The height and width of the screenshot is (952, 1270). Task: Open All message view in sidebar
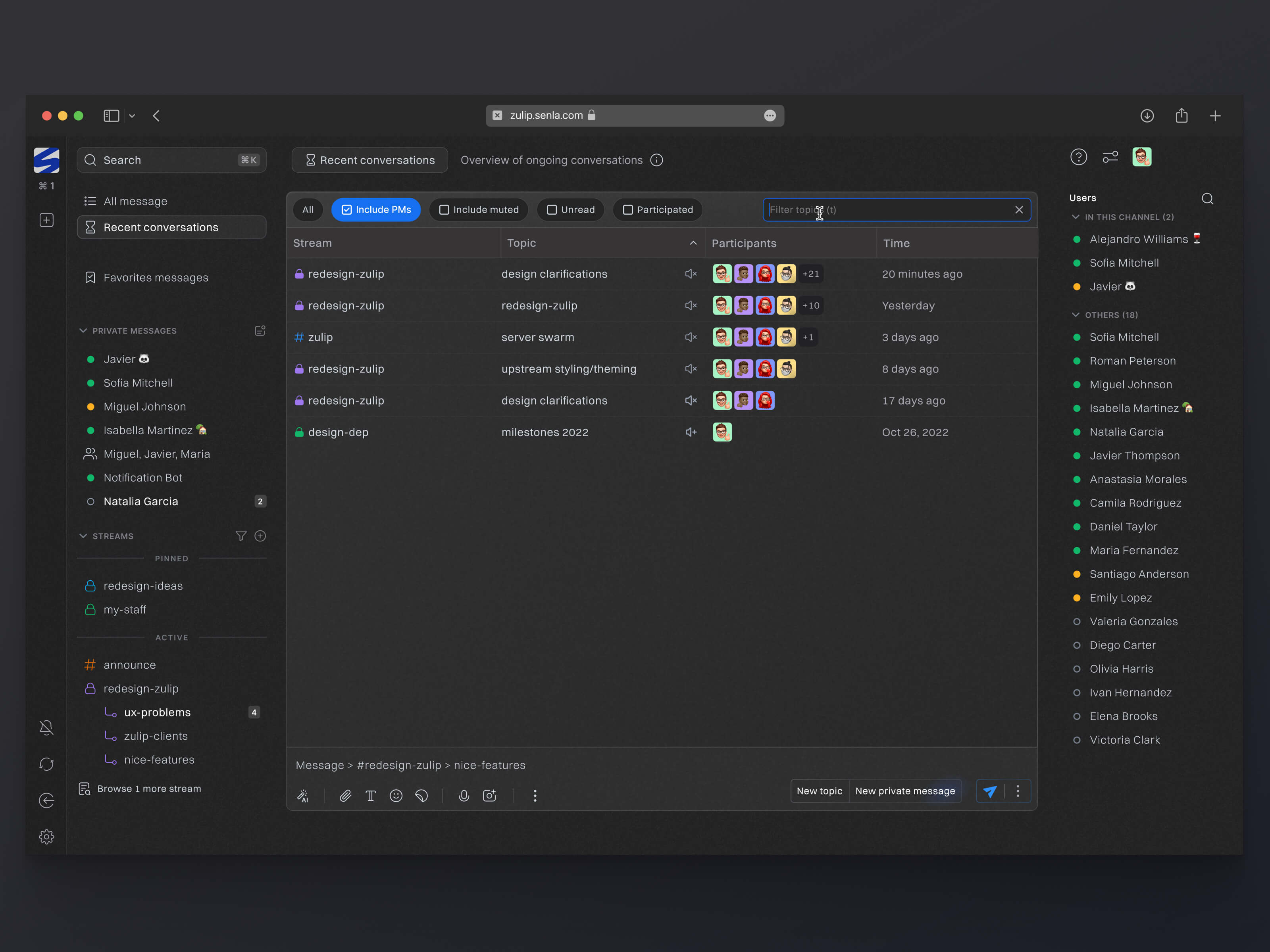135,202
